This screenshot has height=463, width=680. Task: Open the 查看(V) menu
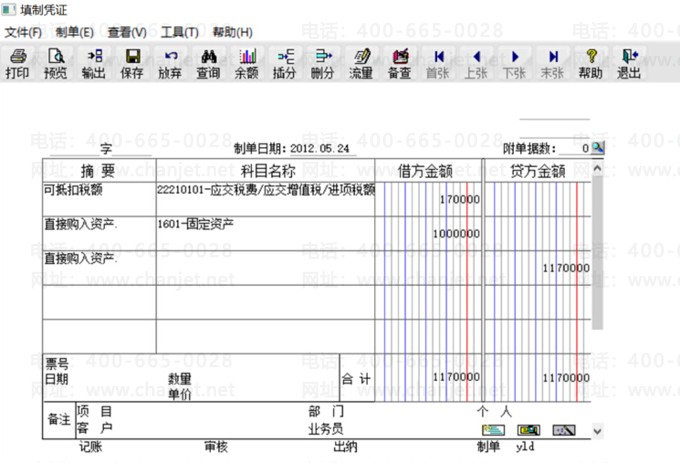(127, 33)
